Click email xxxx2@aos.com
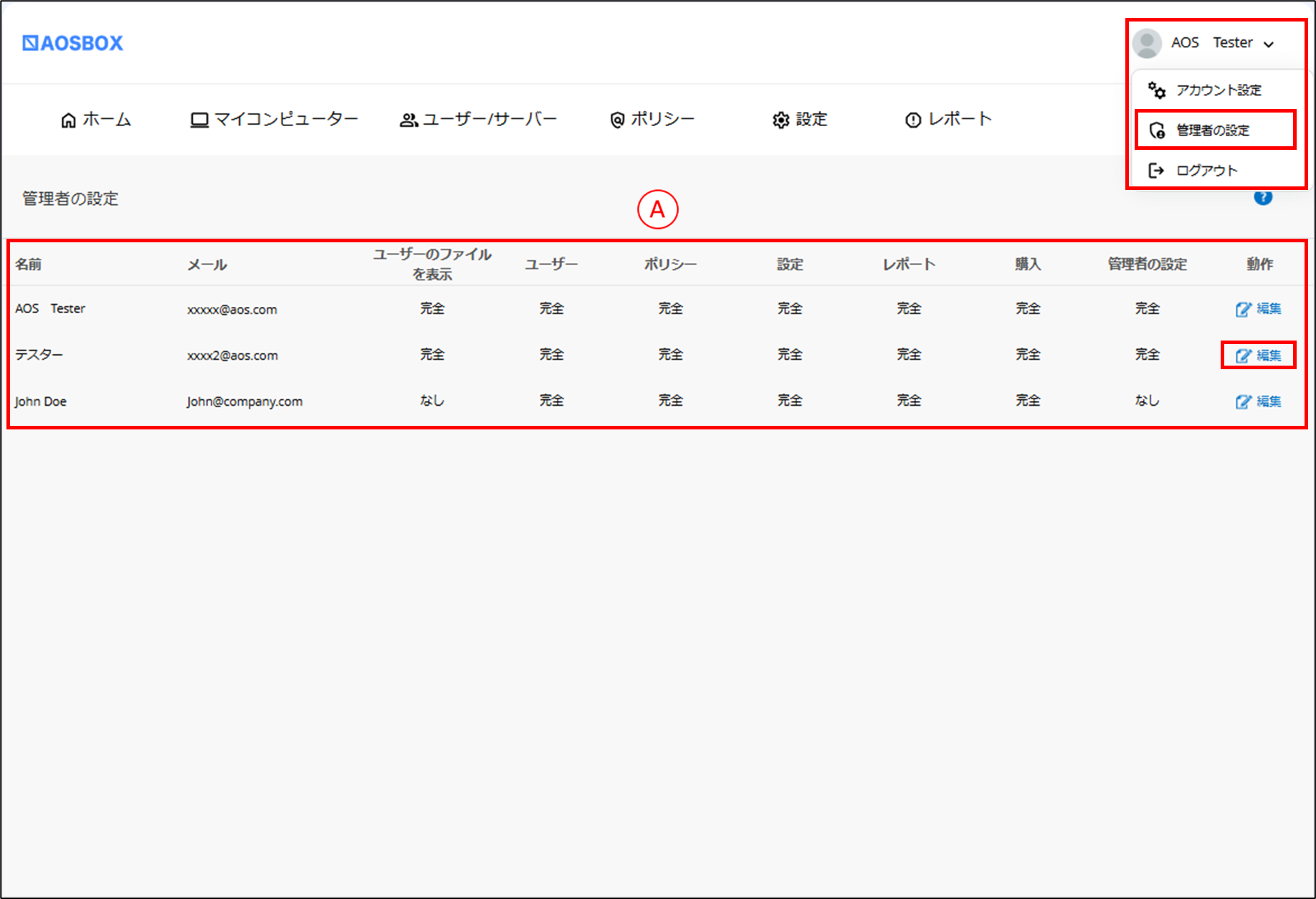Screen dimensions: 1316x899 232,355
